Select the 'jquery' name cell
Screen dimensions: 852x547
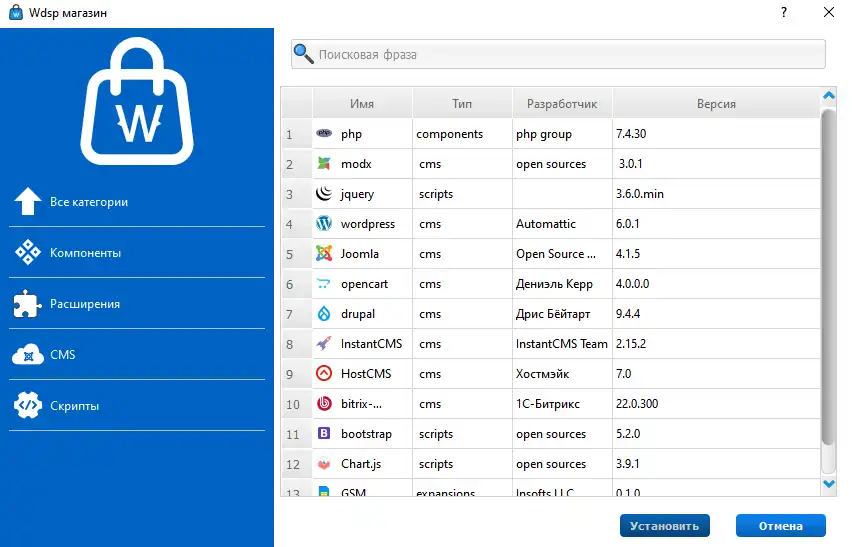click(x=362, y=193)
